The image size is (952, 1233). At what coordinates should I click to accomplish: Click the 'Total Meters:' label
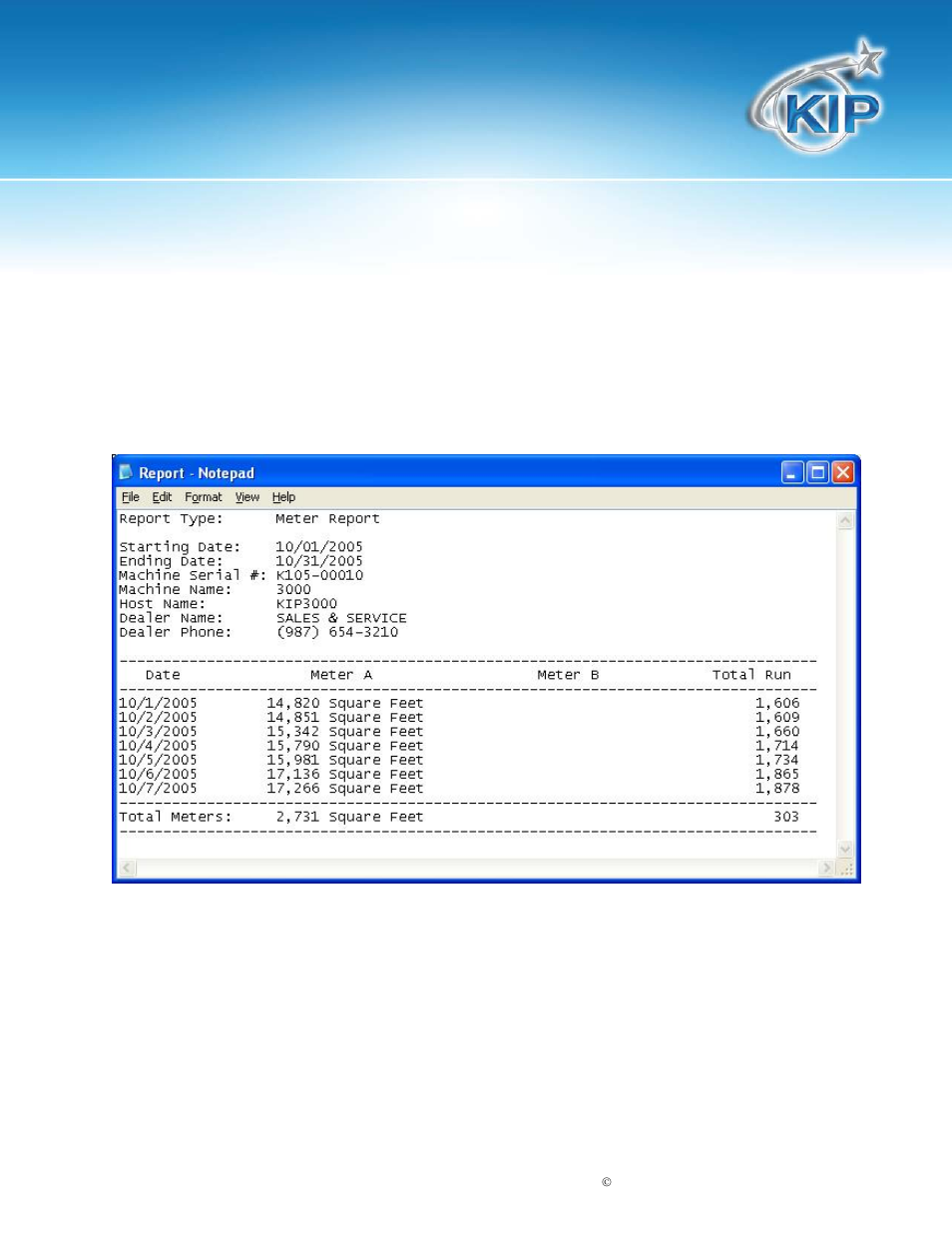(176, 817)
